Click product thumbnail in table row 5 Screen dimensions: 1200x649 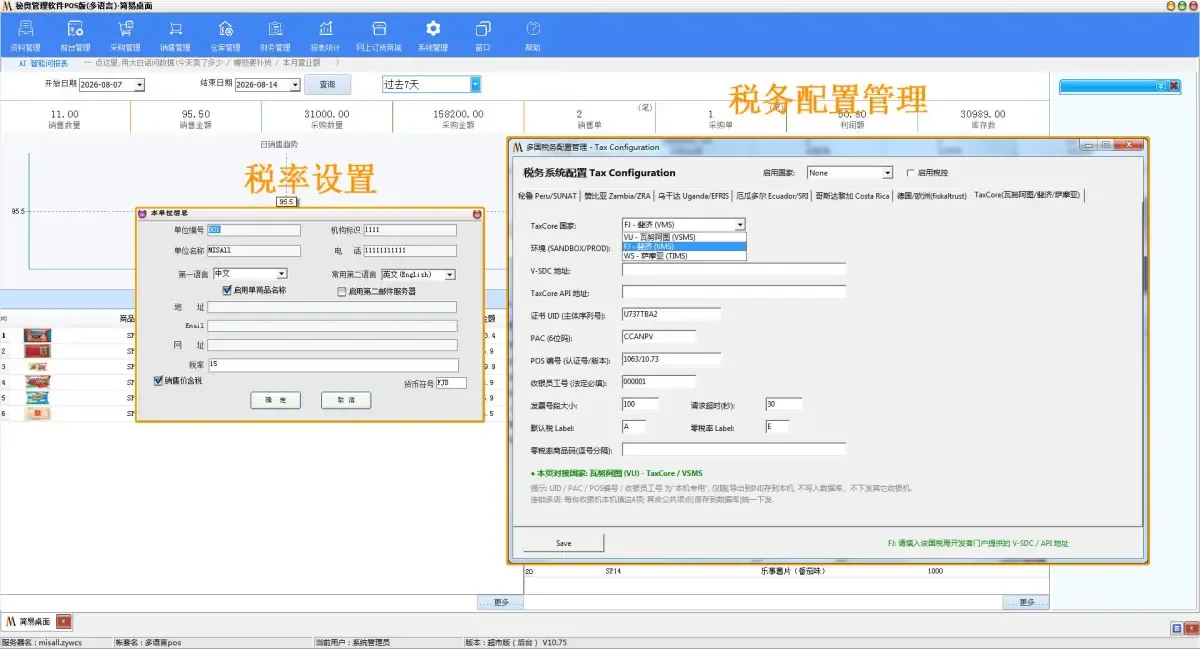[x=37, y=397]
